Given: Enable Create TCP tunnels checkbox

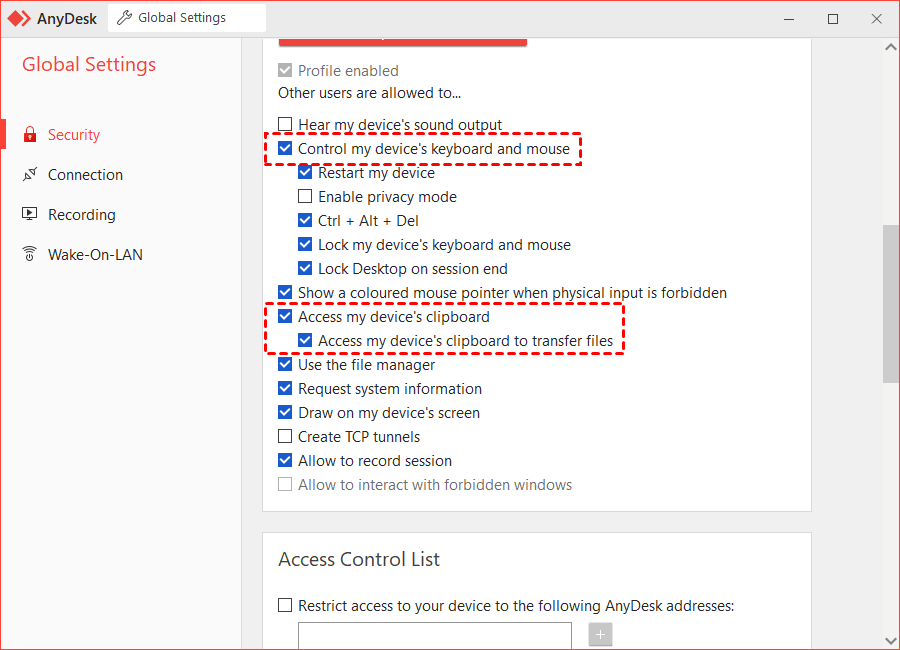Looking at the screenshot, I should coord(286,437).
